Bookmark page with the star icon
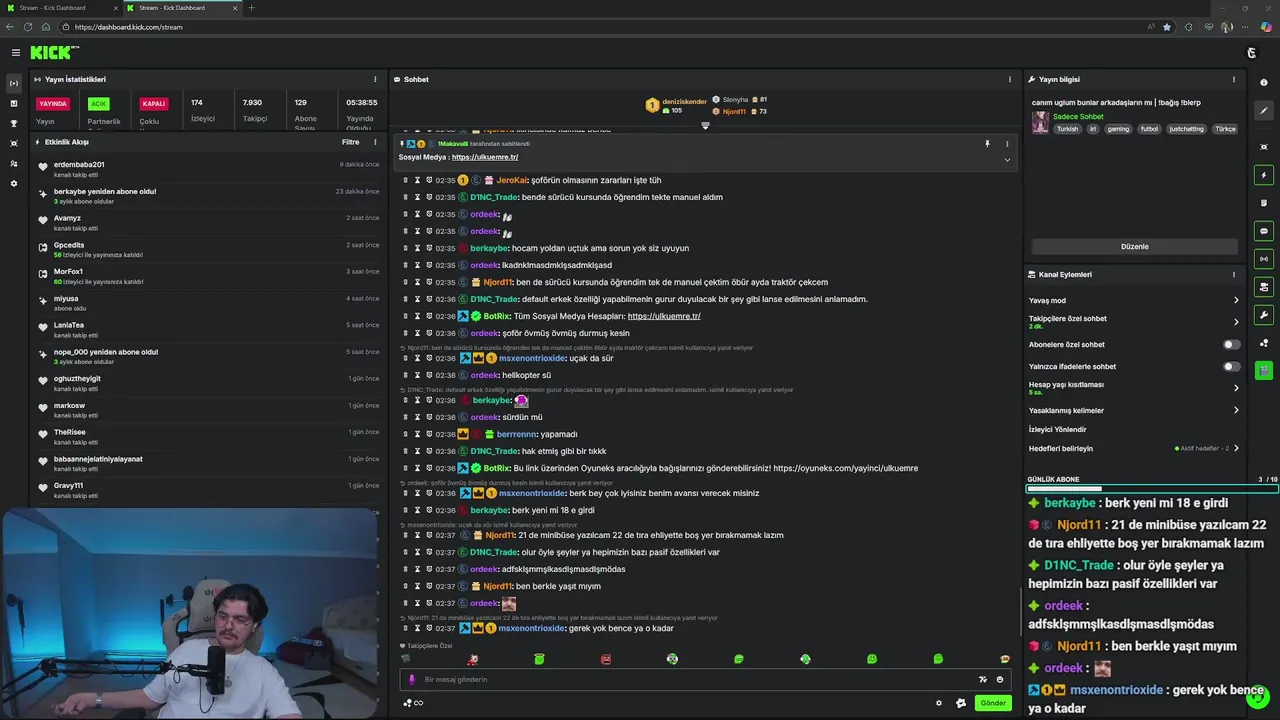This screenshot has height=720, width=1280. (1167, 27)
